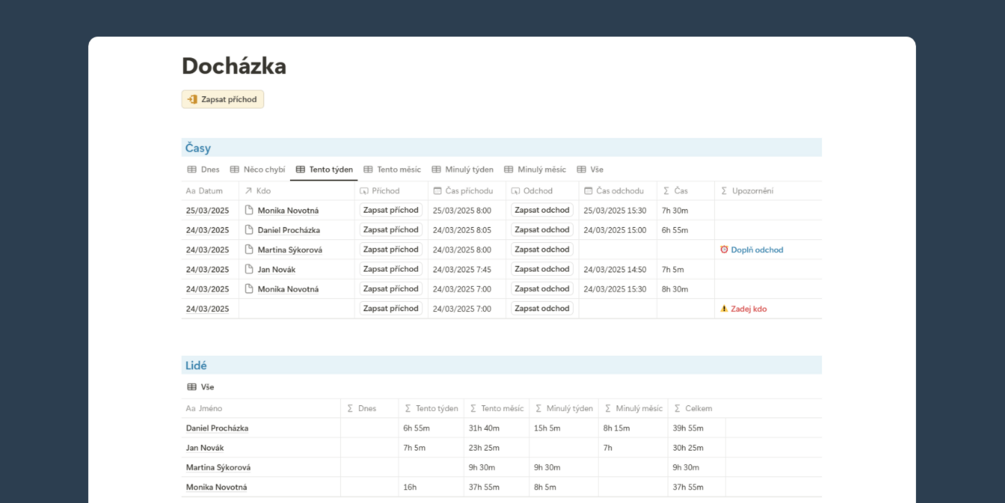Open the Minulý měsíc tab
Screen dimensions: 1005x503
point(535,170)
